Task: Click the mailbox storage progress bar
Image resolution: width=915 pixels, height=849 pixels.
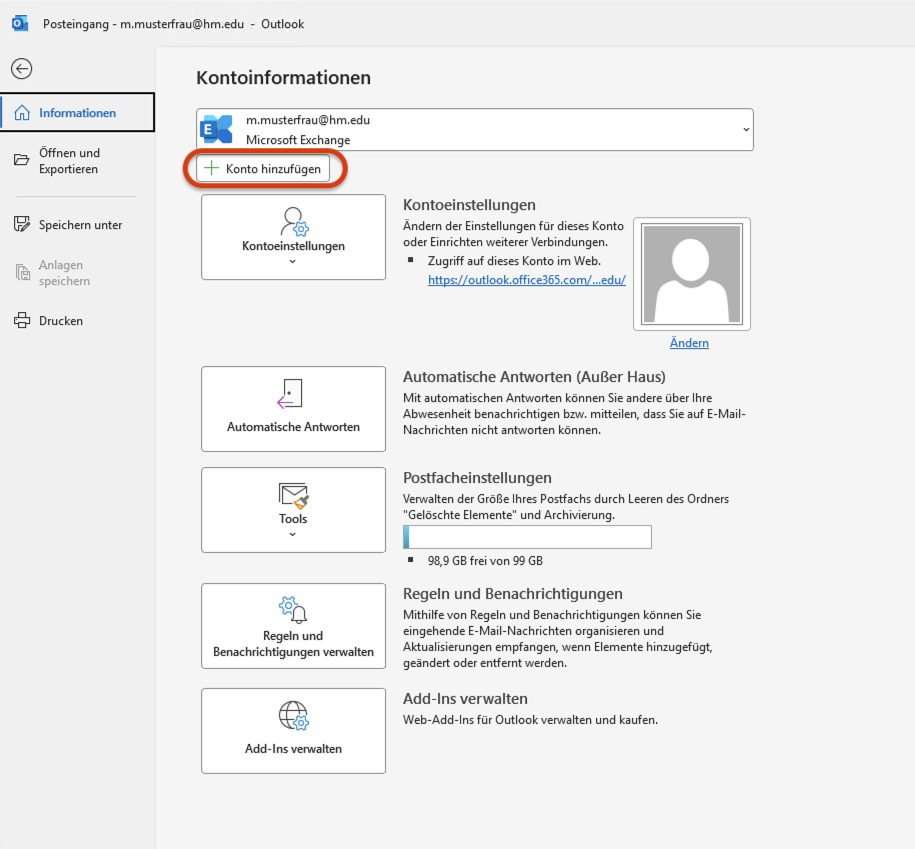Action: click(527, 537)
